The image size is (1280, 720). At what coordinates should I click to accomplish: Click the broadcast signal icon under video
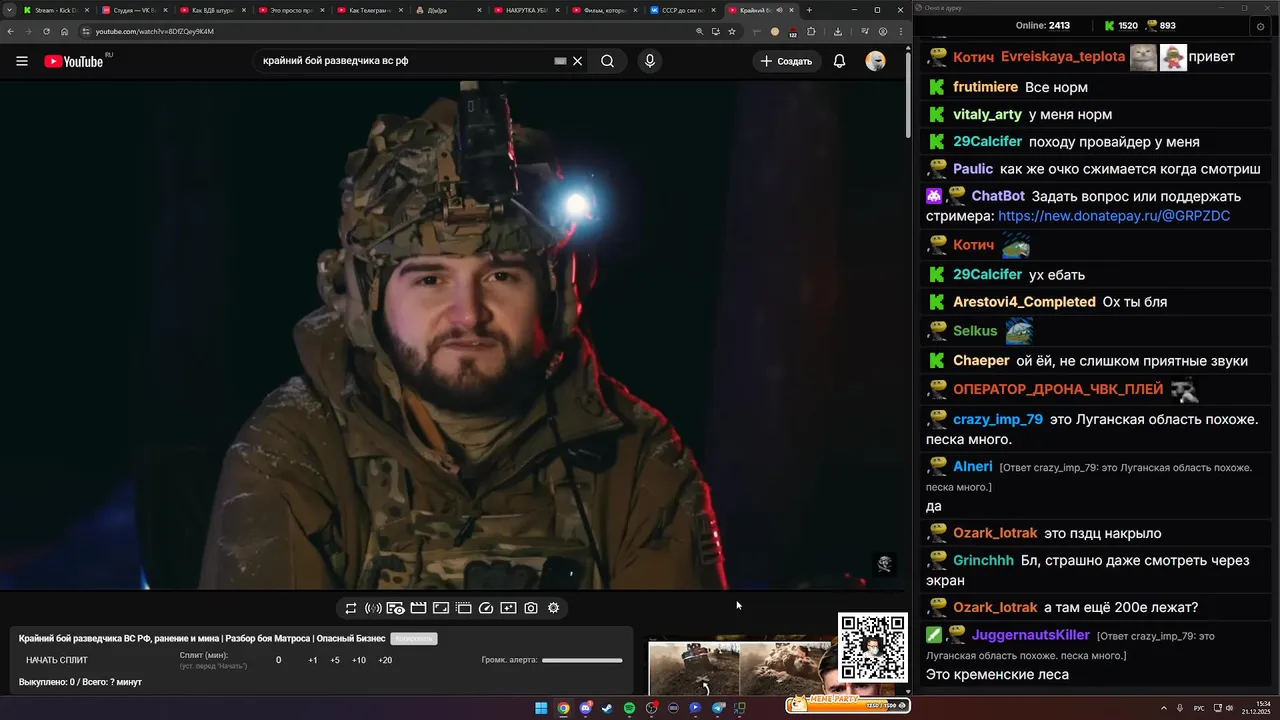[x=373, y=608]
